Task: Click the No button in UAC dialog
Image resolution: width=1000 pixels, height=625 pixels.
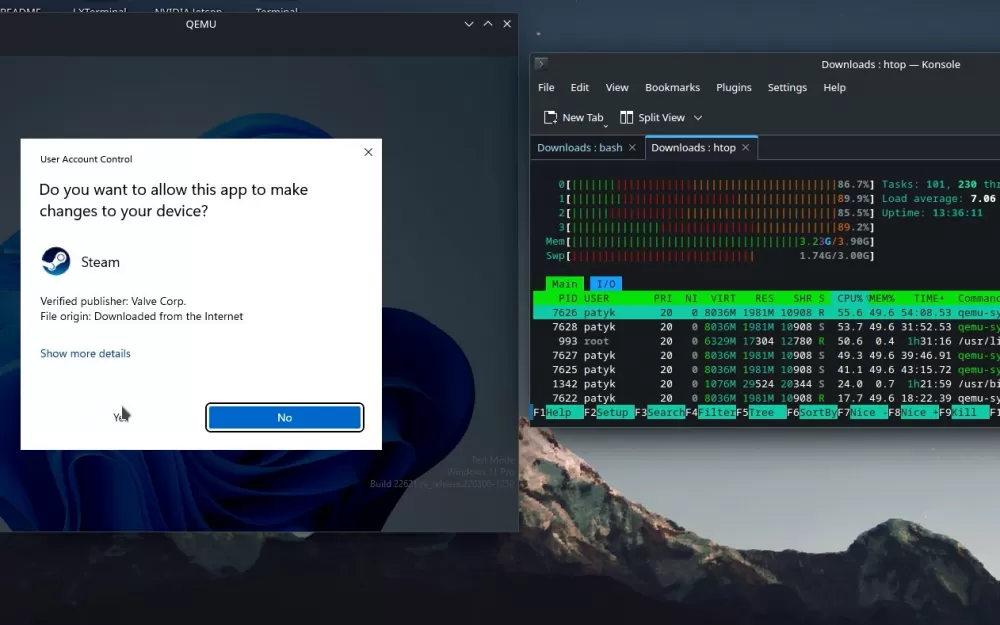Action: click(x=284, y=417)
